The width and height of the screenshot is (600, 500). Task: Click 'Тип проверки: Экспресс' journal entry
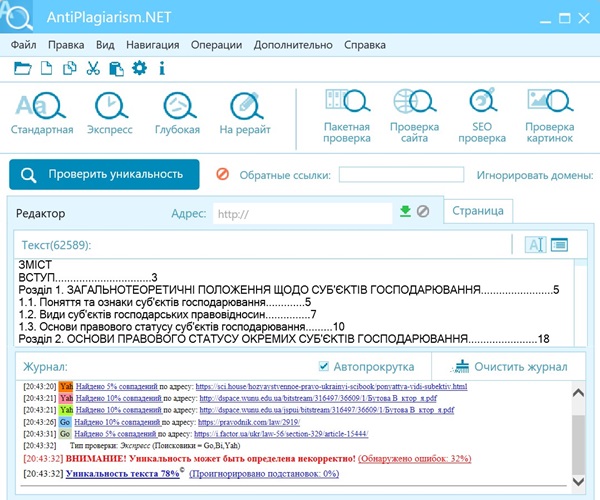click(155, 446)
